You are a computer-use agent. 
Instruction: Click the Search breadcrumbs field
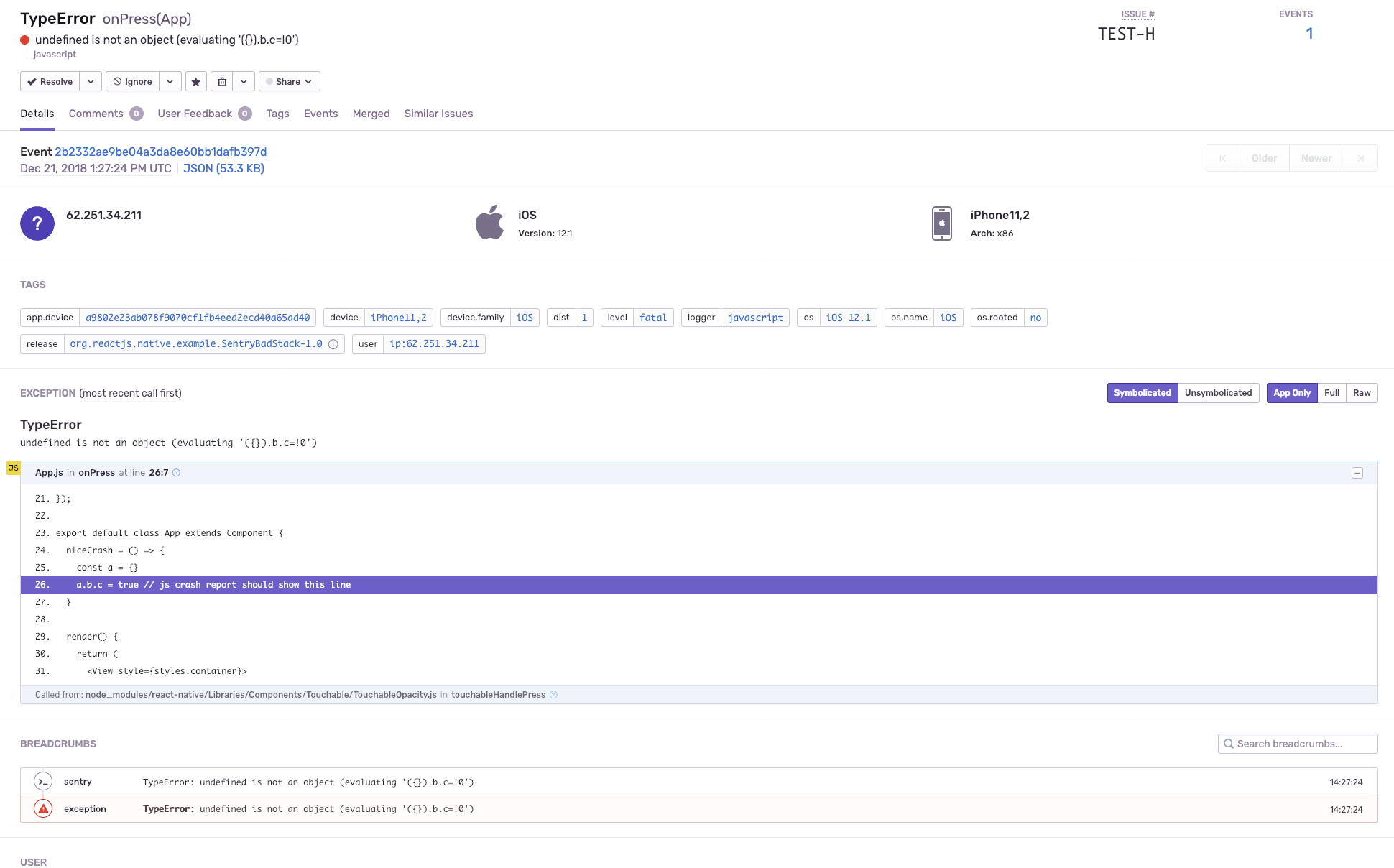tap(1298, 744)
